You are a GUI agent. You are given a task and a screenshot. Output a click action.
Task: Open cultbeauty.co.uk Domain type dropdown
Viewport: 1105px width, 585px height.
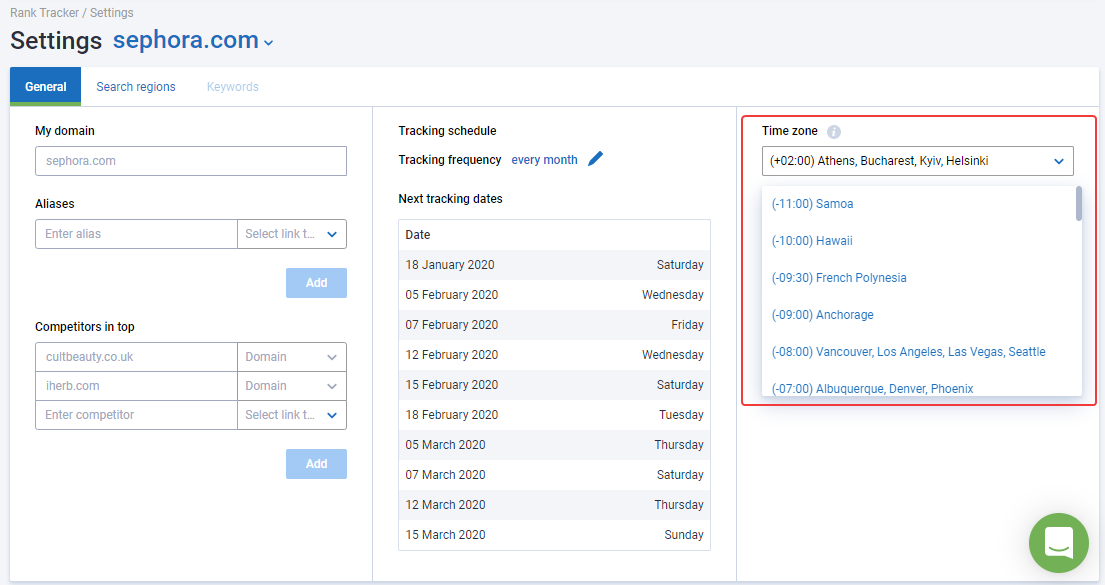[x=292, y=357]
